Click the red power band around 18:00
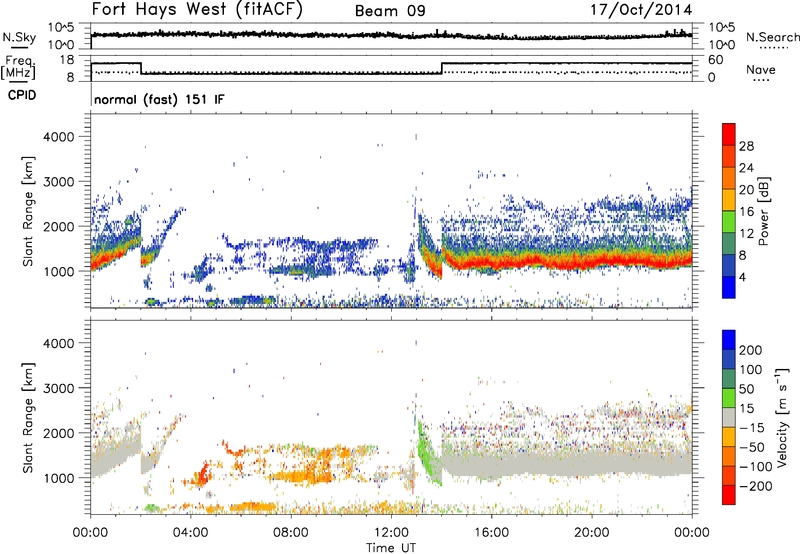The height and width of the screenshot is (554, 800). [542, 261]
